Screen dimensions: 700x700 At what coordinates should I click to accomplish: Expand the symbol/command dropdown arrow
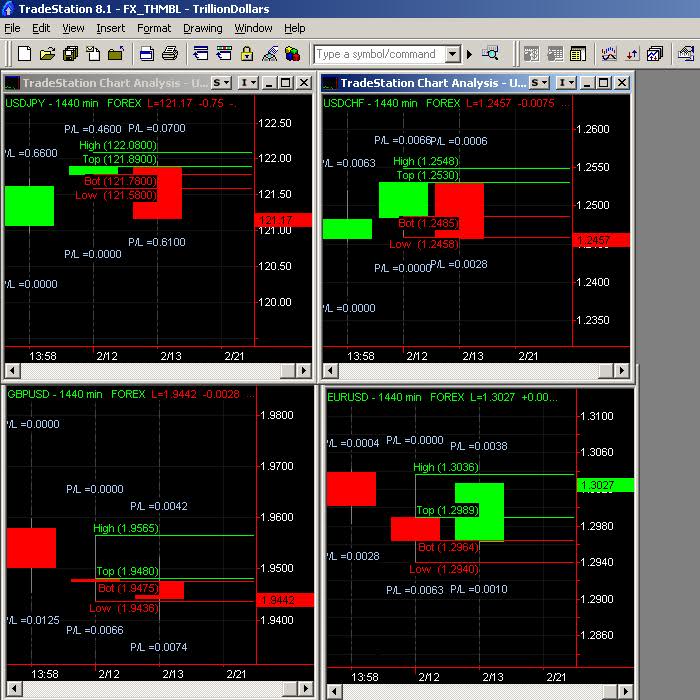[x=453, y=54]
